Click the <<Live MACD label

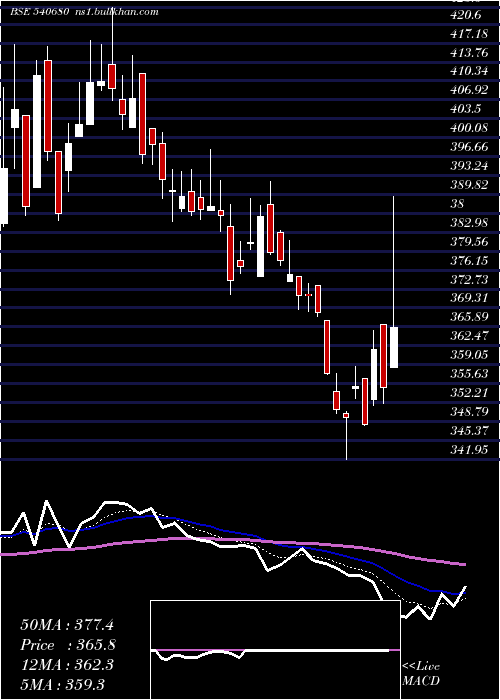421,674
